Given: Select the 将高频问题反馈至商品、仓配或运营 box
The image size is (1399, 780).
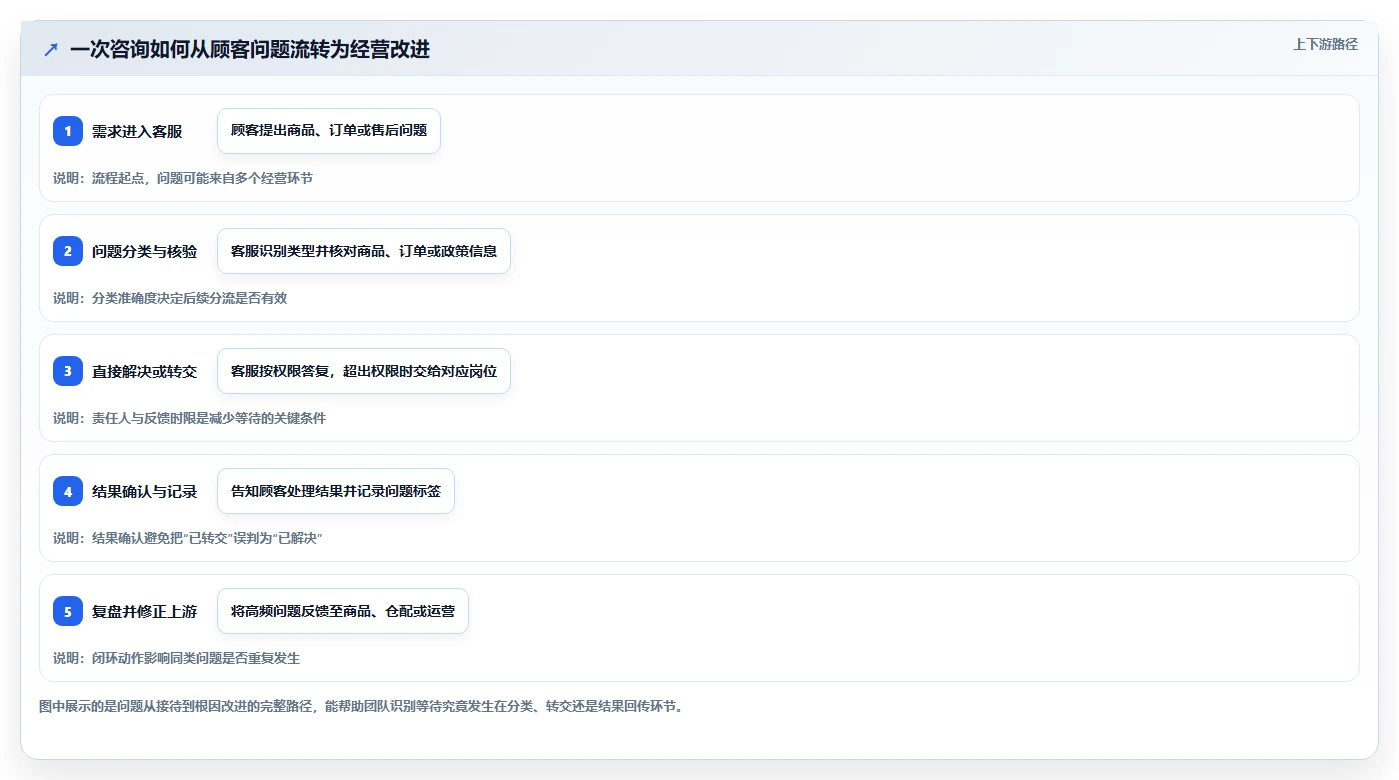Looking at the screenshot, I should pos(343,611).
